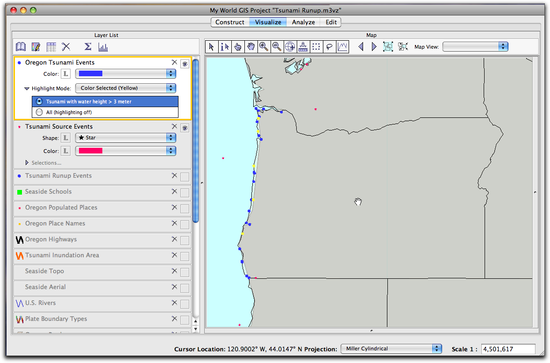550x363 pixels.
Task: Select the pan hand tool
Action: [250, 47]
